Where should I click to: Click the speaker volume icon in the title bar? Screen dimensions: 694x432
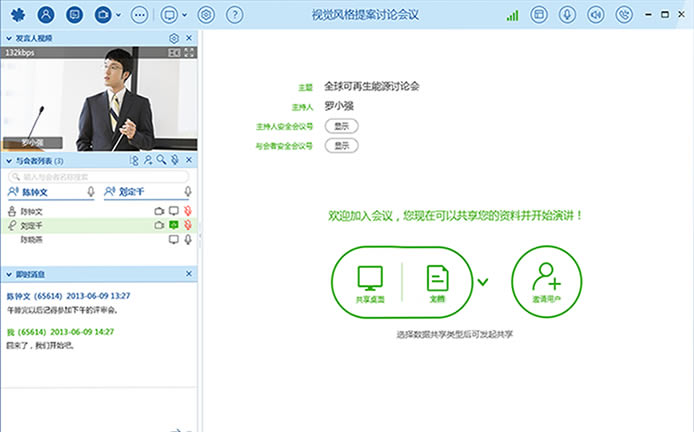(x=595, y=15)
